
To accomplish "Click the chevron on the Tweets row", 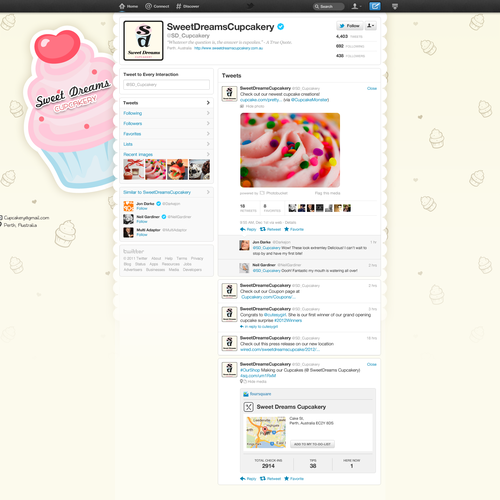I will point(208,103).
